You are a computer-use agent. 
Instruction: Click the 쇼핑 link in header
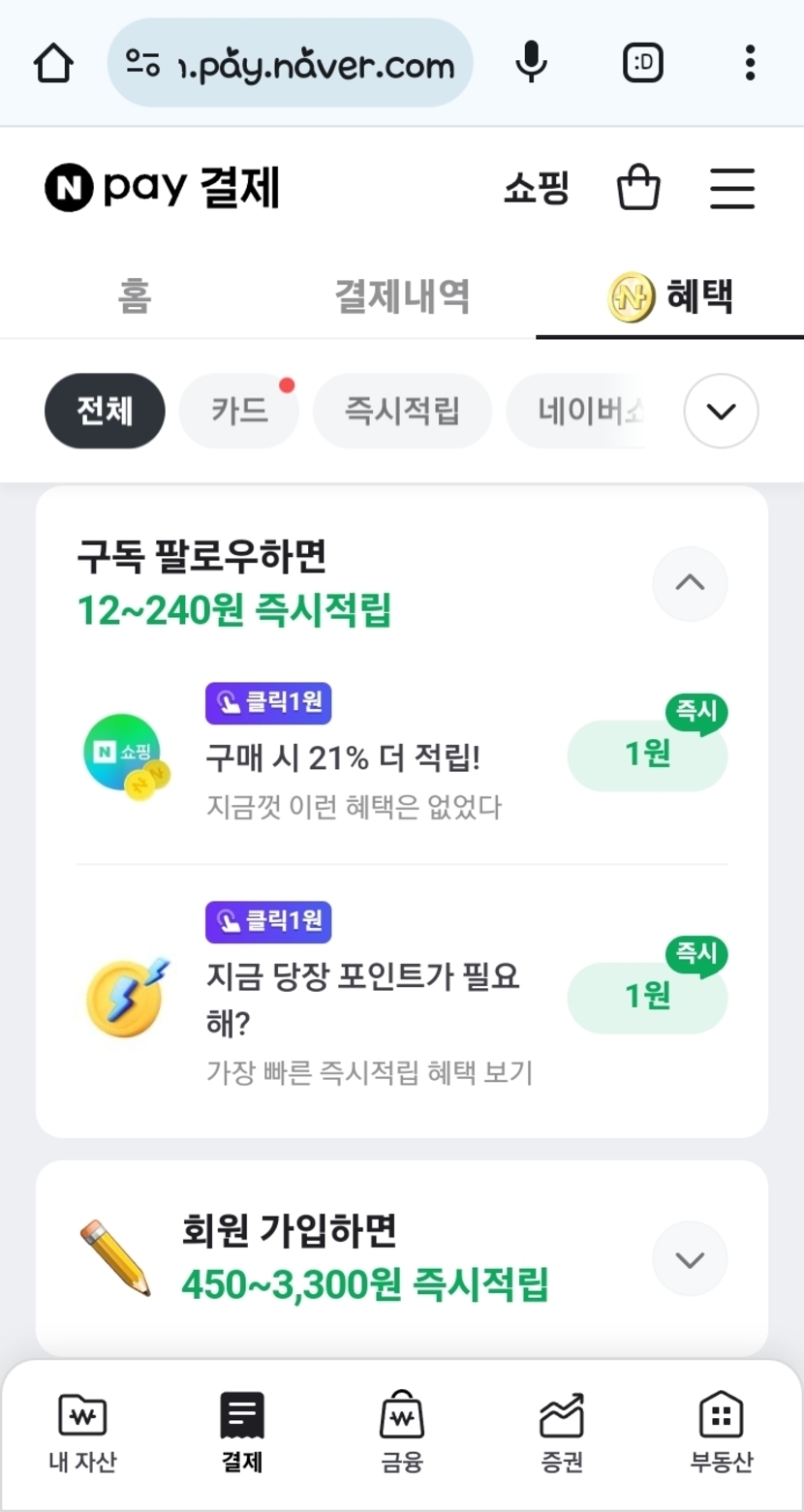coord(536,188)
